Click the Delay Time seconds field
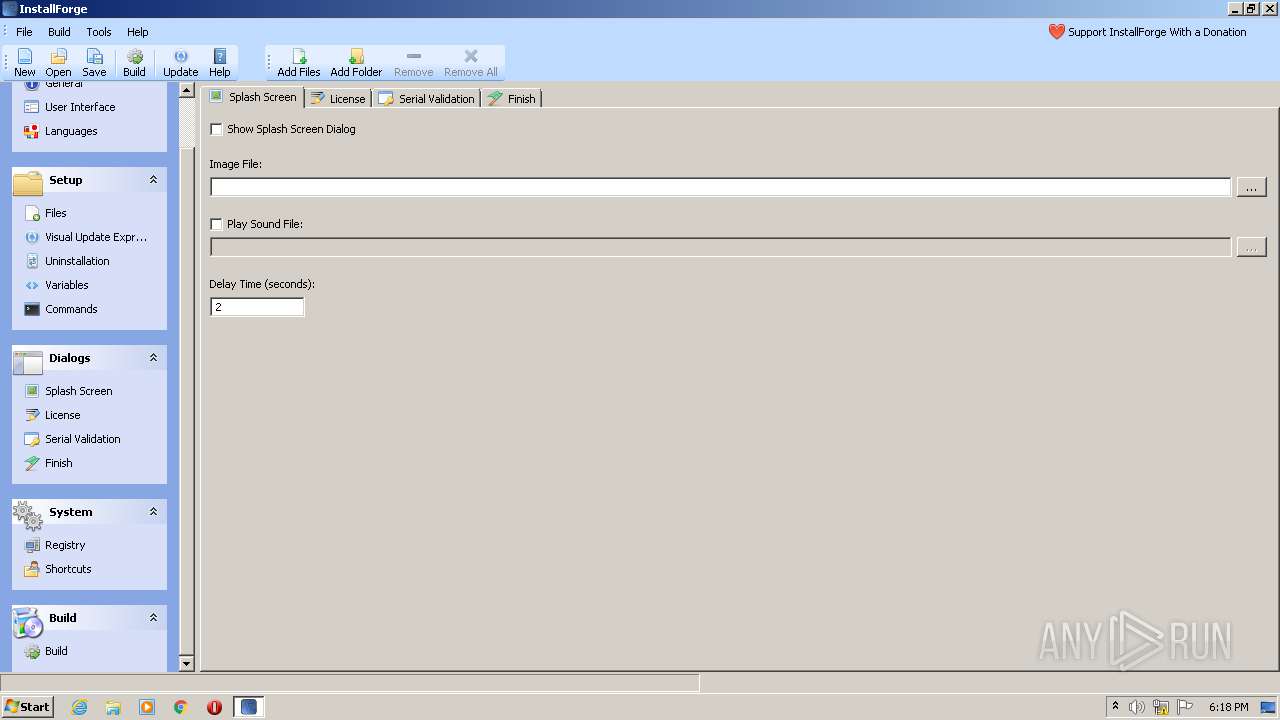 click(x=257, y=307)
